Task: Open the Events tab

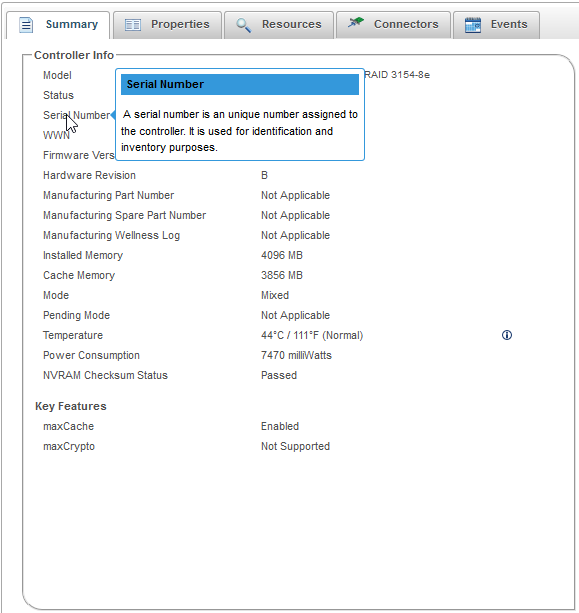Action: click(497, 25)
